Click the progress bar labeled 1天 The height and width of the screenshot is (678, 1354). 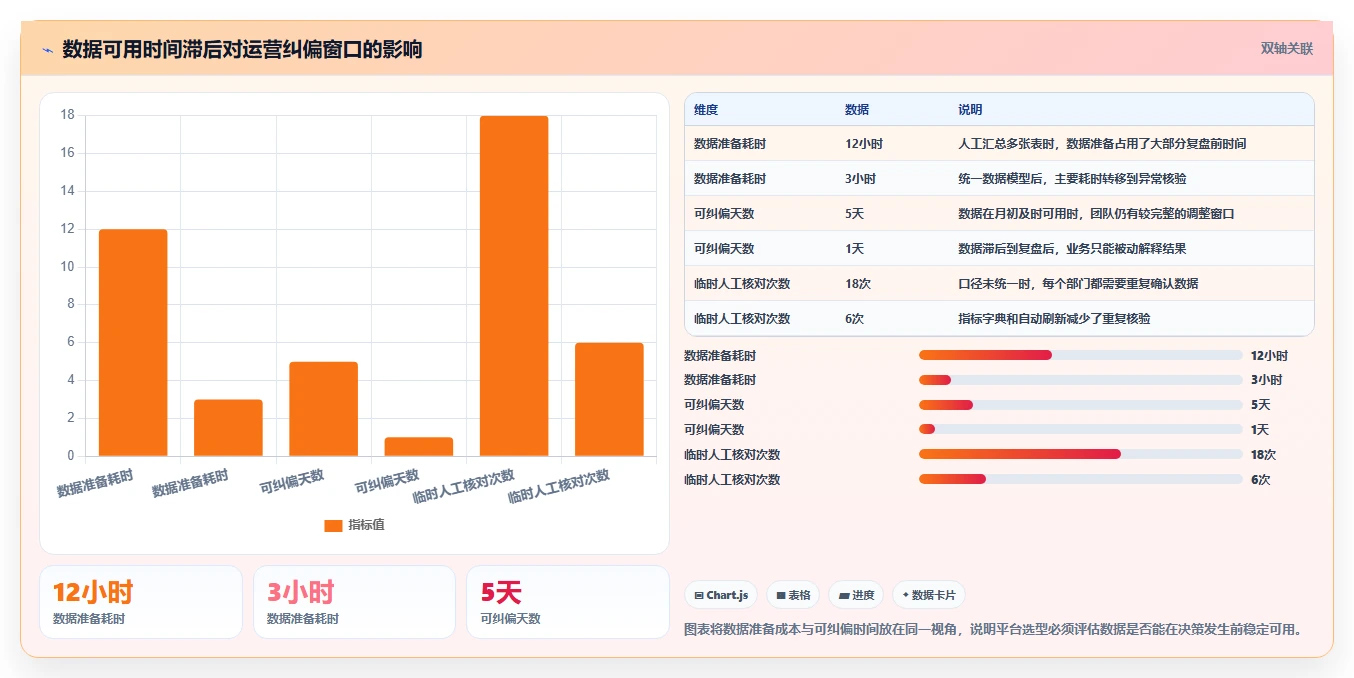click(1080, 429)
